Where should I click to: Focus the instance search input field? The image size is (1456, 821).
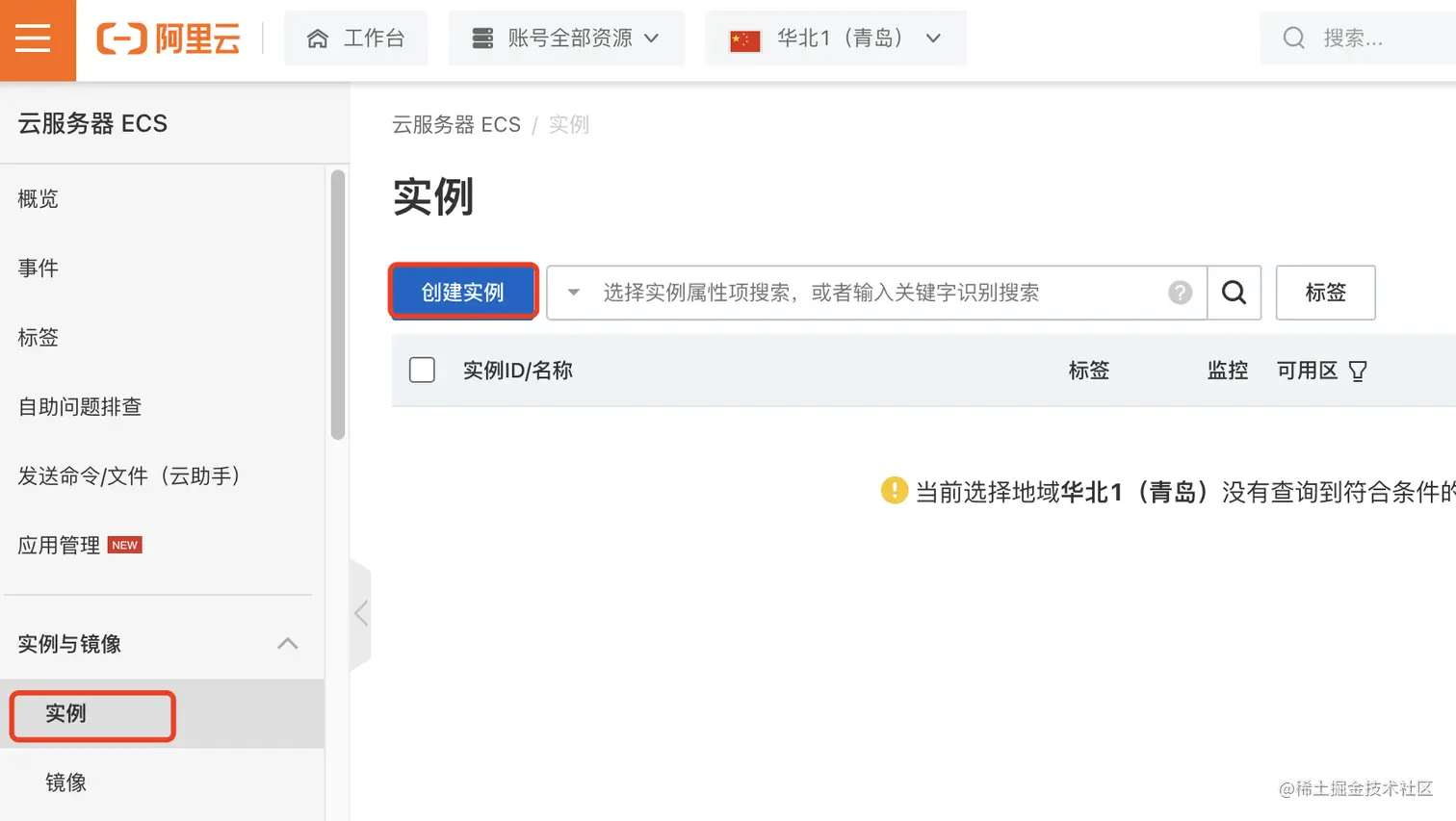point(876,293)
